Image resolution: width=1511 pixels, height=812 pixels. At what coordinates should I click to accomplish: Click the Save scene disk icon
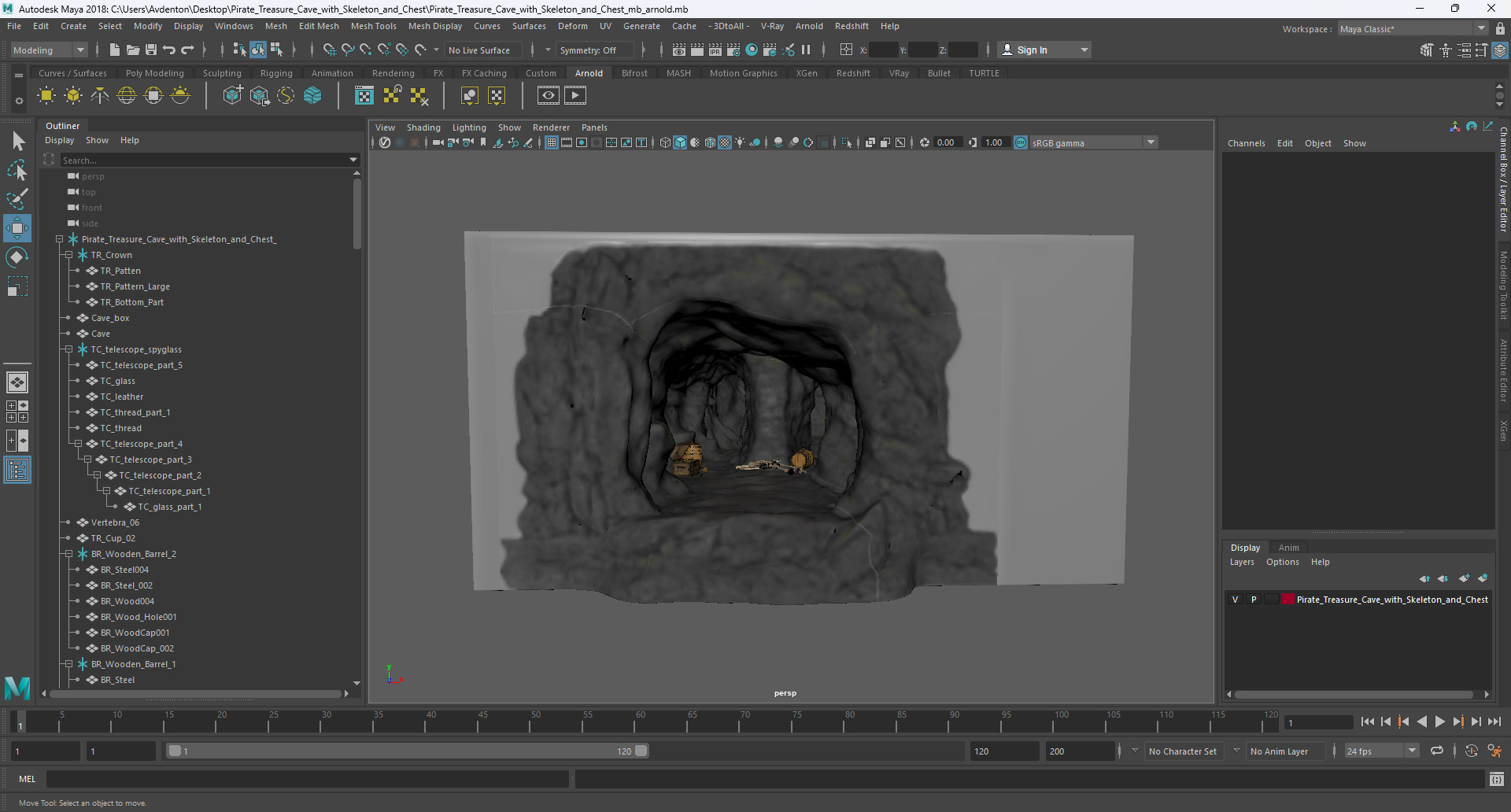(x=151, y=50)
